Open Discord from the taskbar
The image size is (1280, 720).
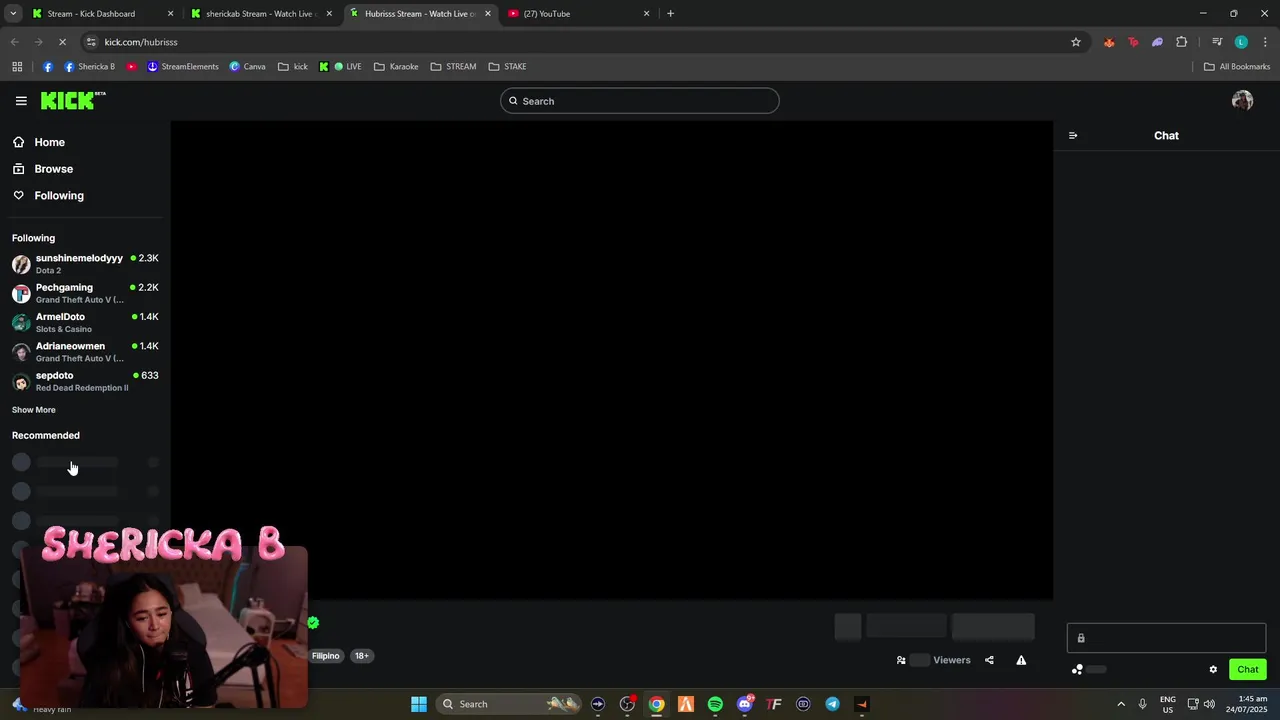[745, 704]
